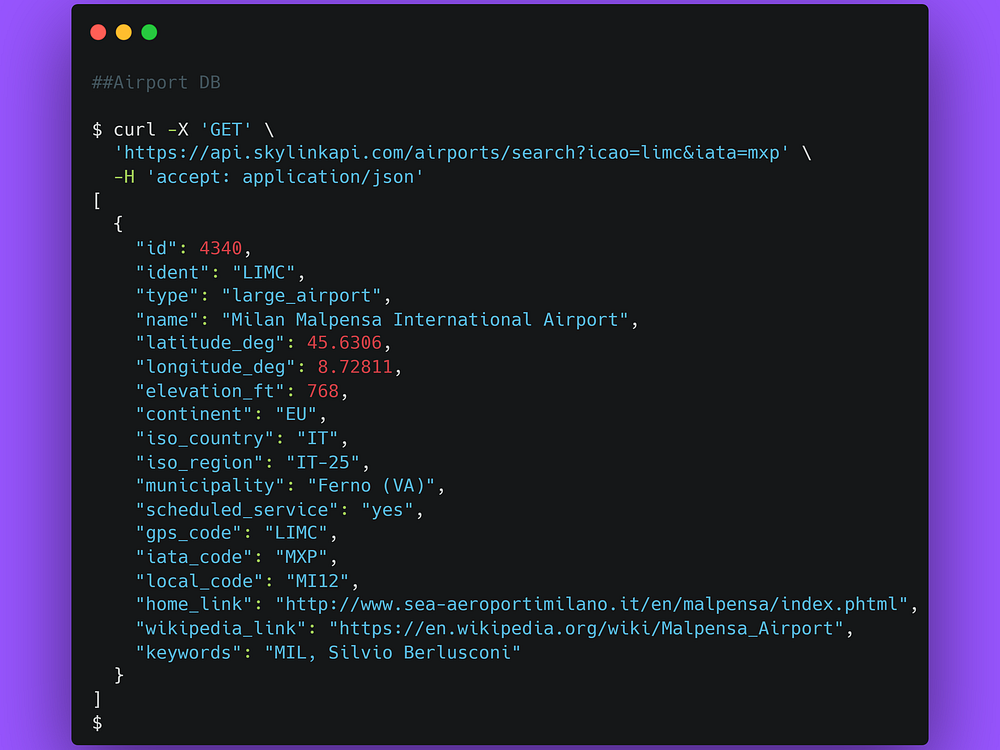The image size is (1000, 750).
Task: Click the "large_airport" type value
Action: [301, 296]
